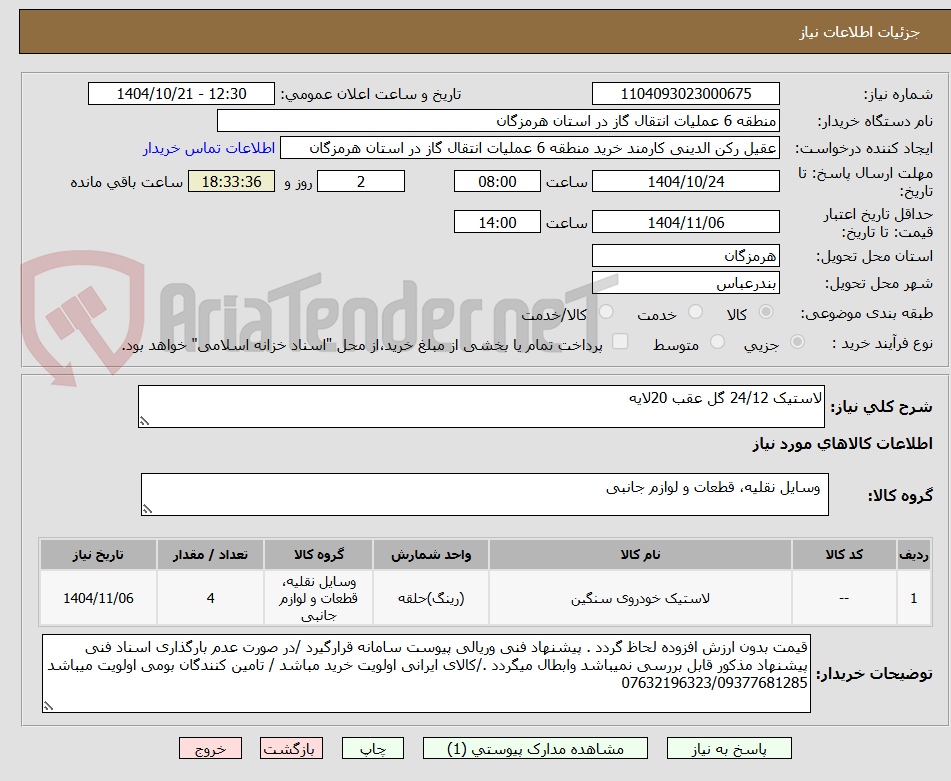
Task: Click the resize grip of شرح کلی نیاز box
Action: [144, 421]
